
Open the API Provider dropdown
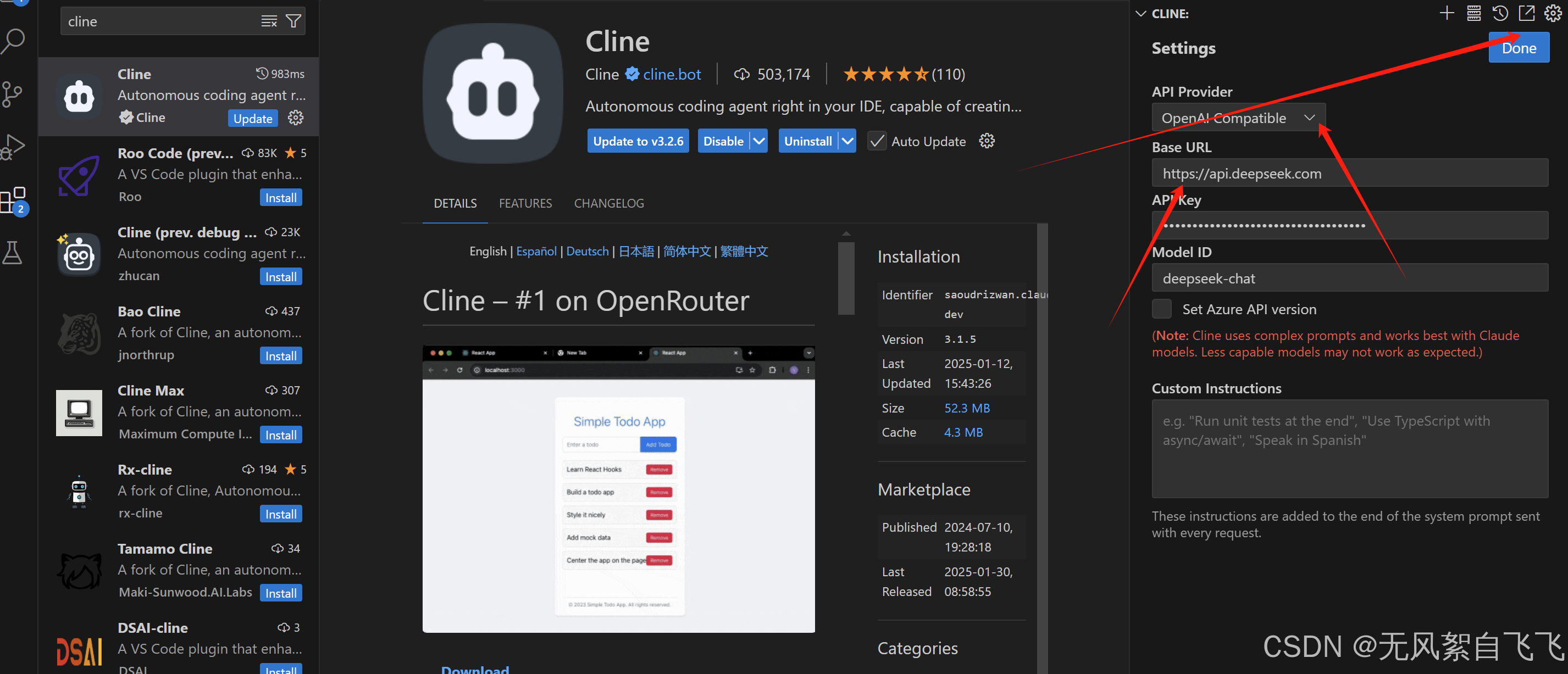tap(1238, 118)
